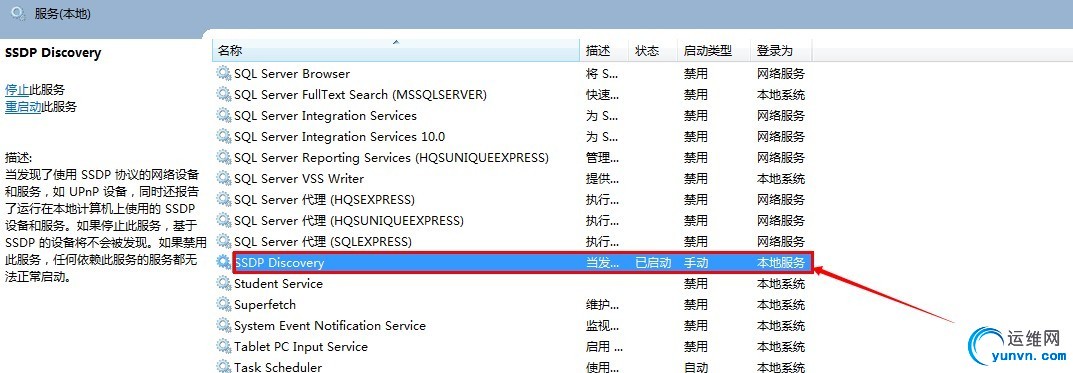Sort by 描述 column header
Screen dimensions: 1073x373
tap(604, 51)
